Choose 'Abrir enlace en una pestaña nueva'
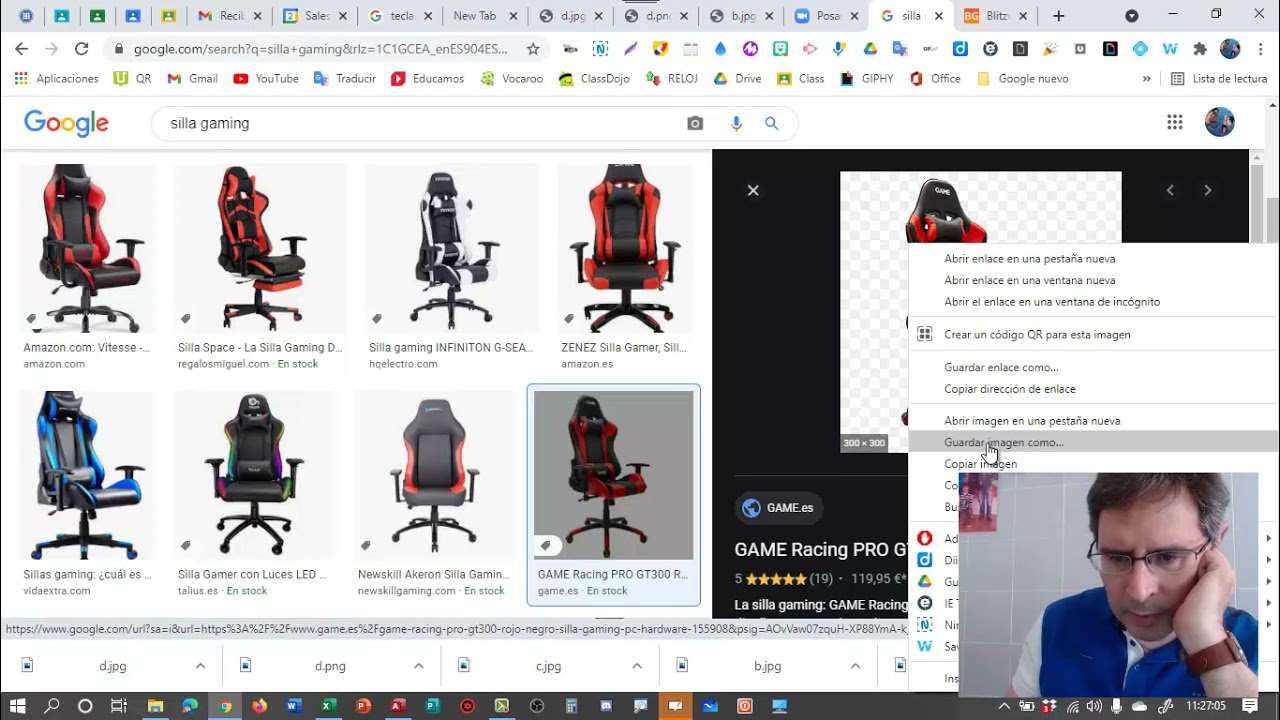This screenshot has width=1280, height=720. [x=1093, y=259]
